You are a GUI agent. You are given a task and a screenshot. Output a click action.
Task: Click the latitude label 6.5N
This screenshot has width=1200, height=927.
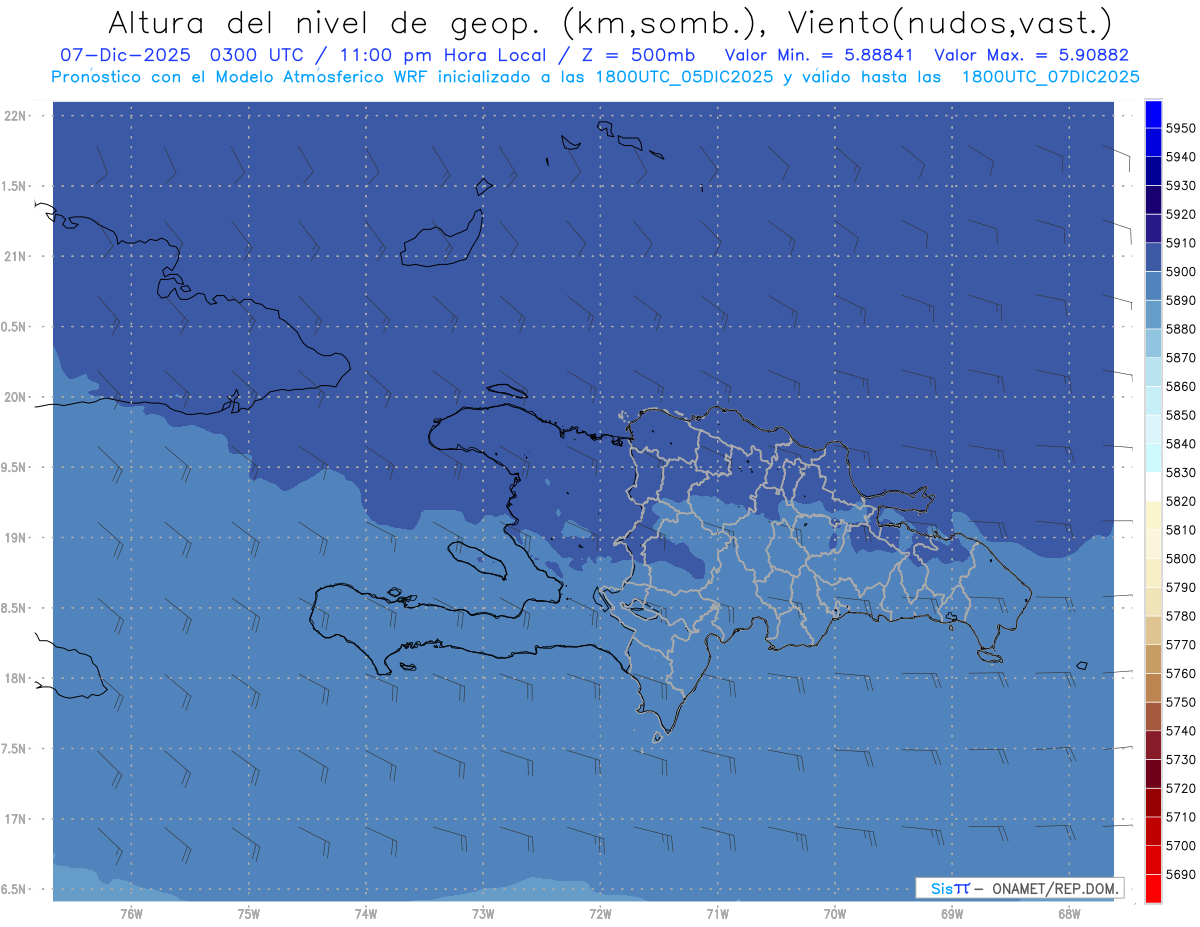(15, 889)
